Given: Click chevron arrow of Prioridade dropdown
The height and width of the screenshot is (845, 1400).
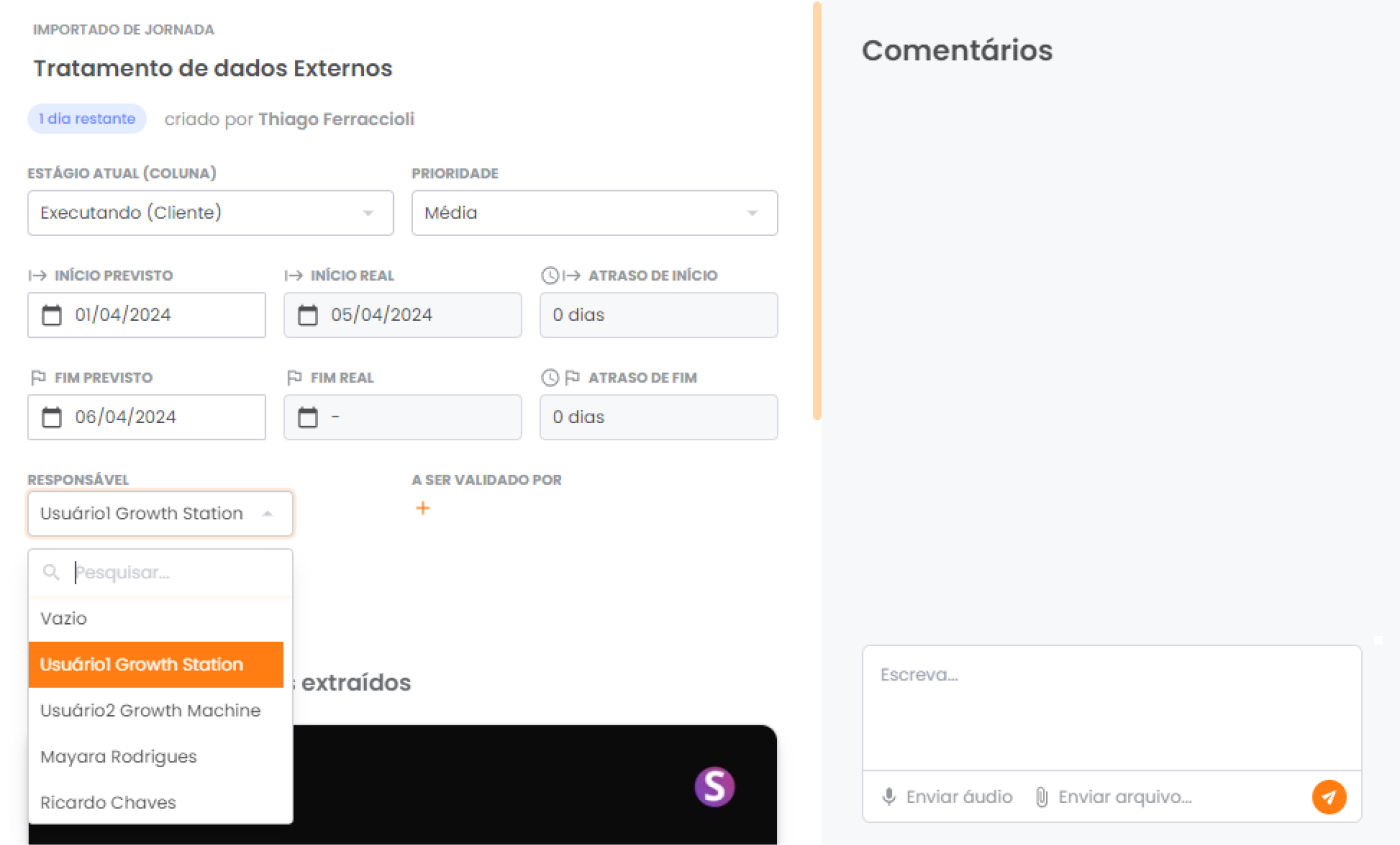Looking at the screenshot, I should [x=753, y=213].
